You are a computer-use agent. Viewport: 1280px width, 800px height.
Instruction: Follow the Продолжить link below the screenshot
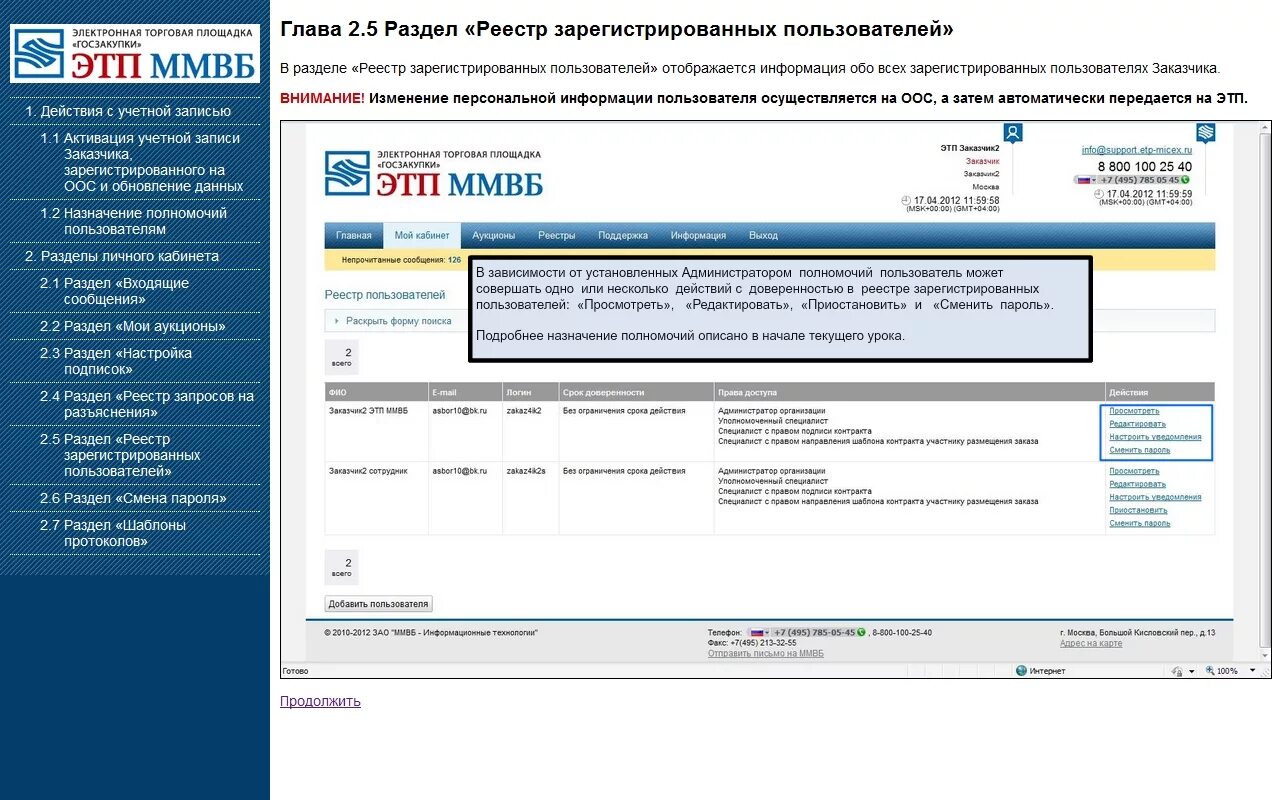(320, 701)
